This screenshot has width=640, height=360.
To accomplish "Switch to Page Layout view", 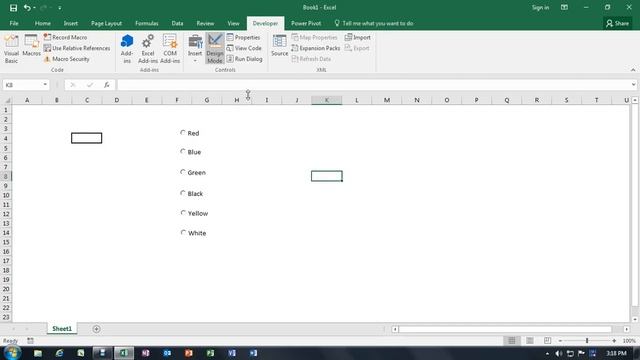I will [530, 340].
